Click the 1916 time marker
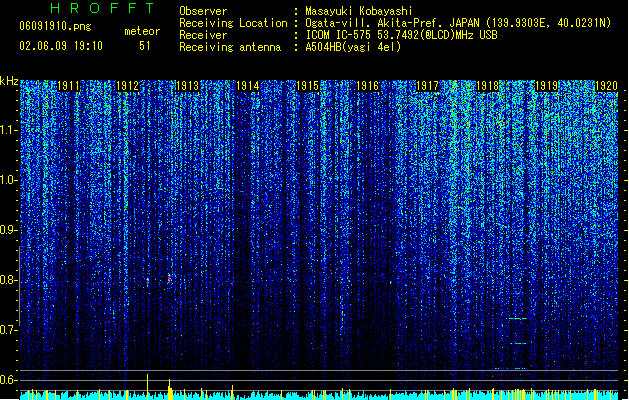The width and height of the screenshot is (629, 400). 367,86
